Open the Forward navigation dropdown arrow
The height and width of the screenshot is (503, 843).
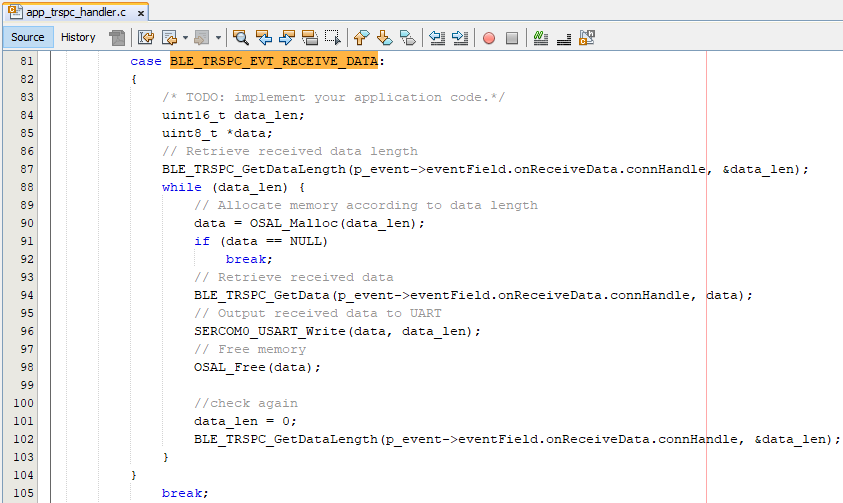click(x=219, y=38)
